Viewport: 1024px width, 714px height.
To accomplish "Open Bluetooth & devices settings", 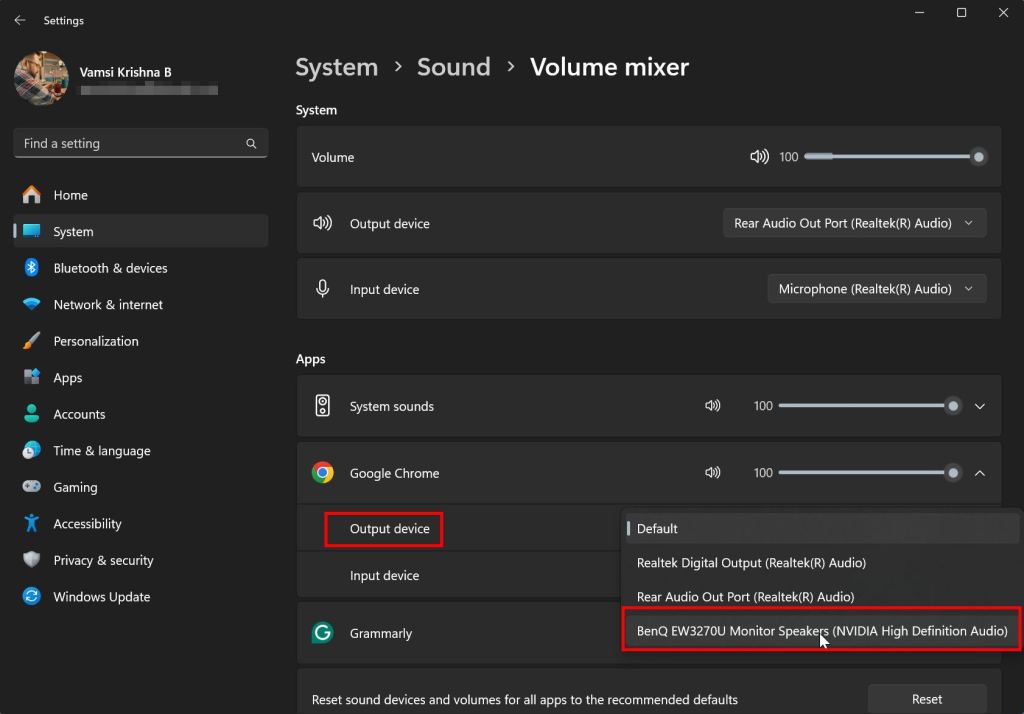I will pos(110,268).
